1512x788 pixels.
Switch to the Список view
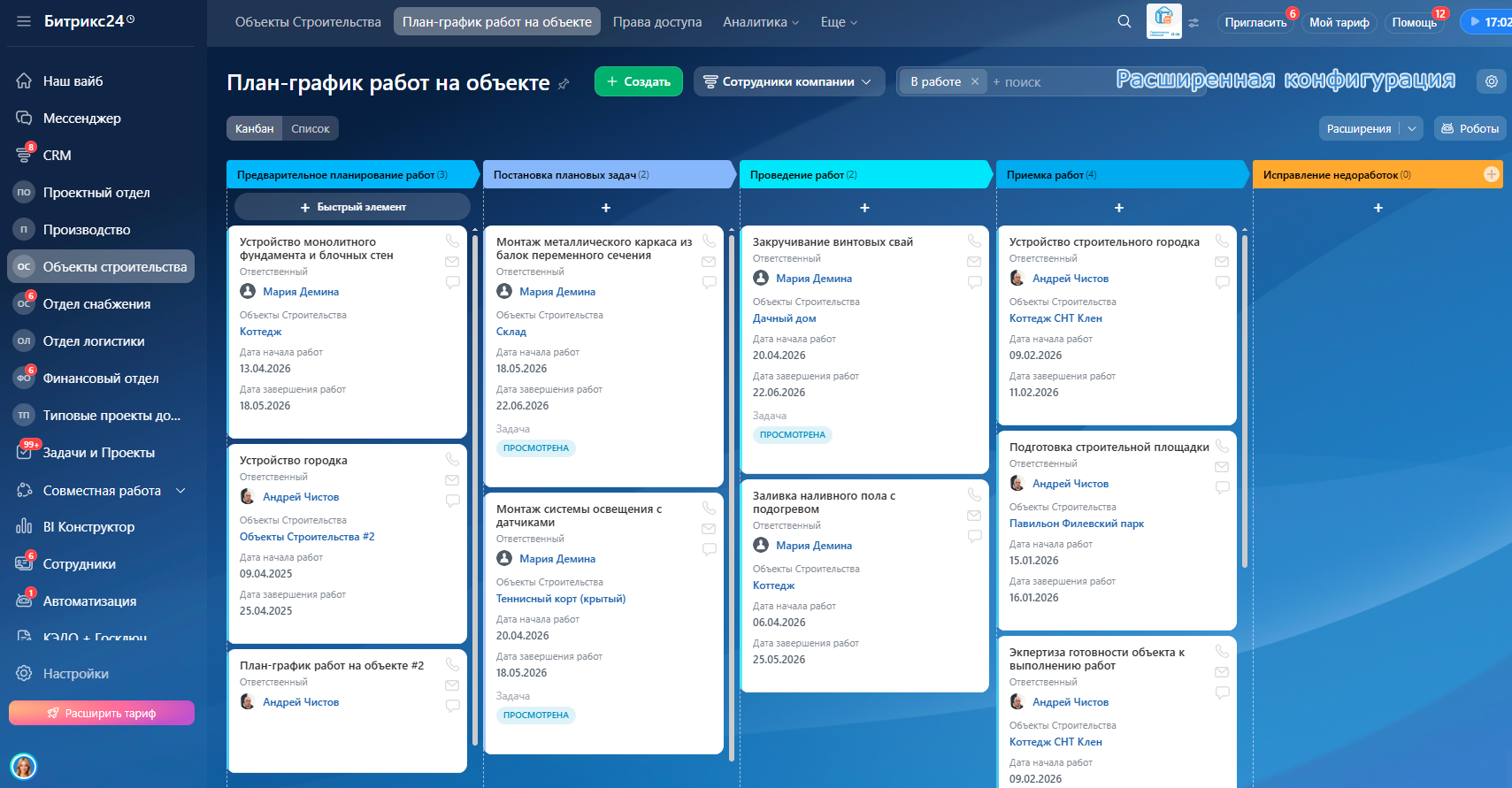pos(311,128)
